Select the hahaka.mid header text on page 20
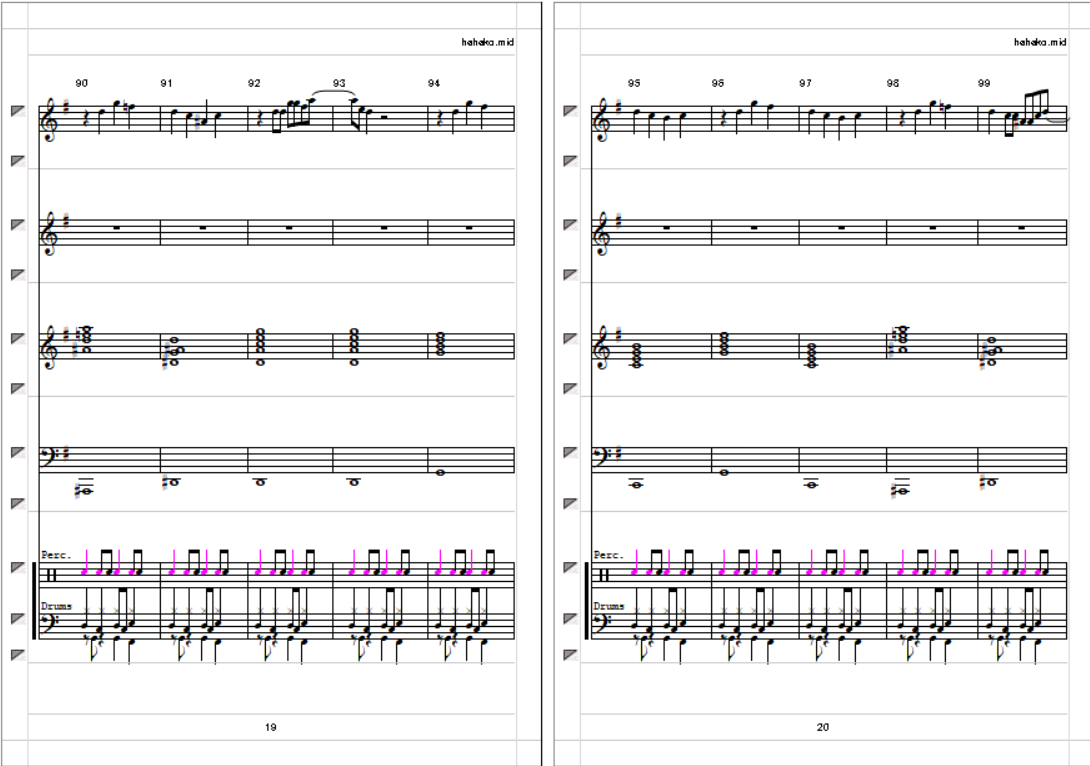 coord(1040,42)
